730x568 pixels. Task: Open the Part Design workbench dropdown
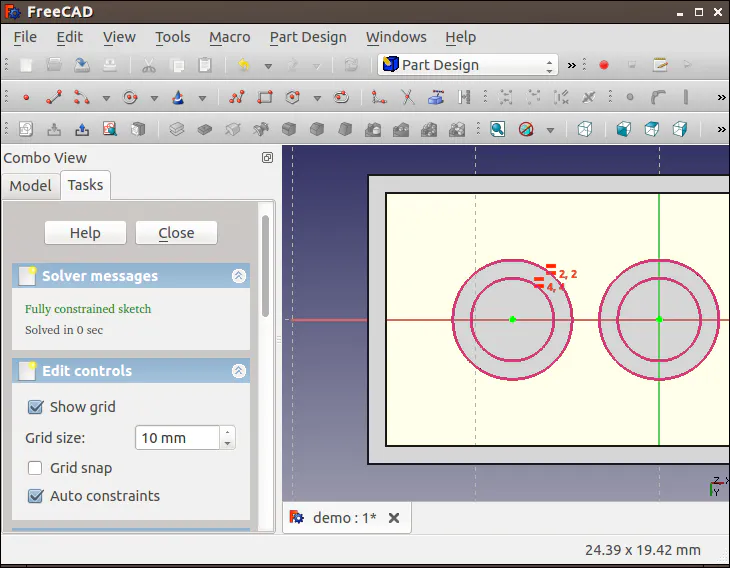point(467,65)
